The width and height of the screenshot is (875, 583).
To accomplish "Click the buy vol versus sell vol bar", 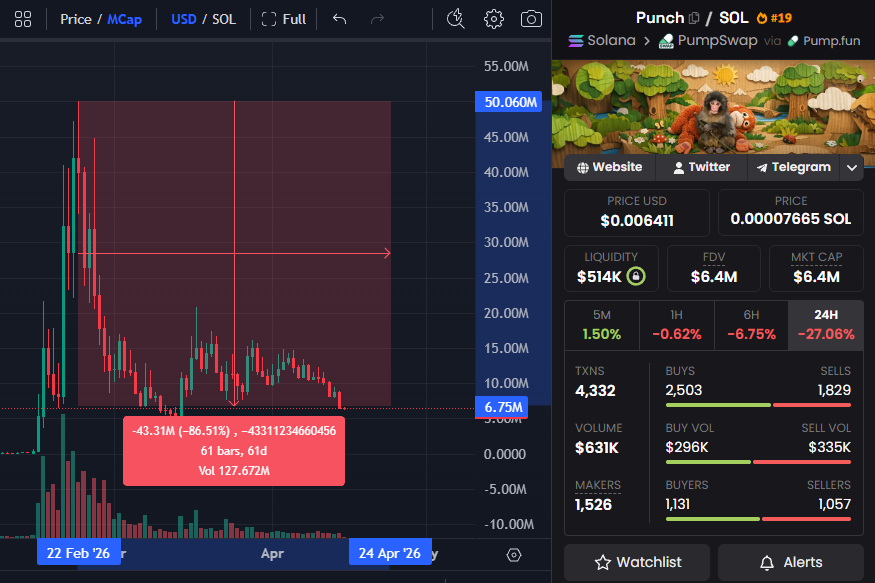I will [x=758, y=462].
